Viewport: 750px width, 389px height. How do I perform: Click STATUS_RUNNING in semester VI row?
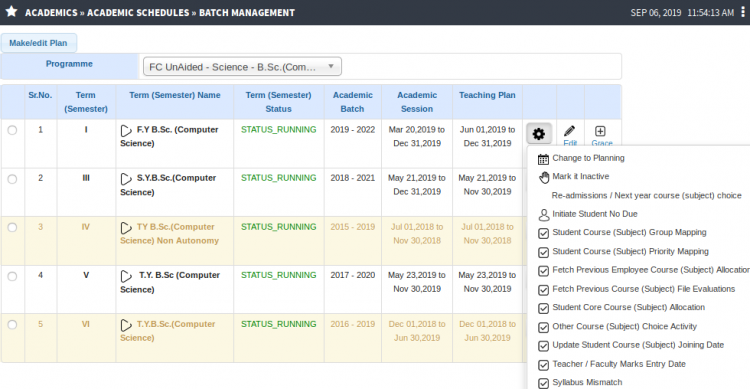278,324
